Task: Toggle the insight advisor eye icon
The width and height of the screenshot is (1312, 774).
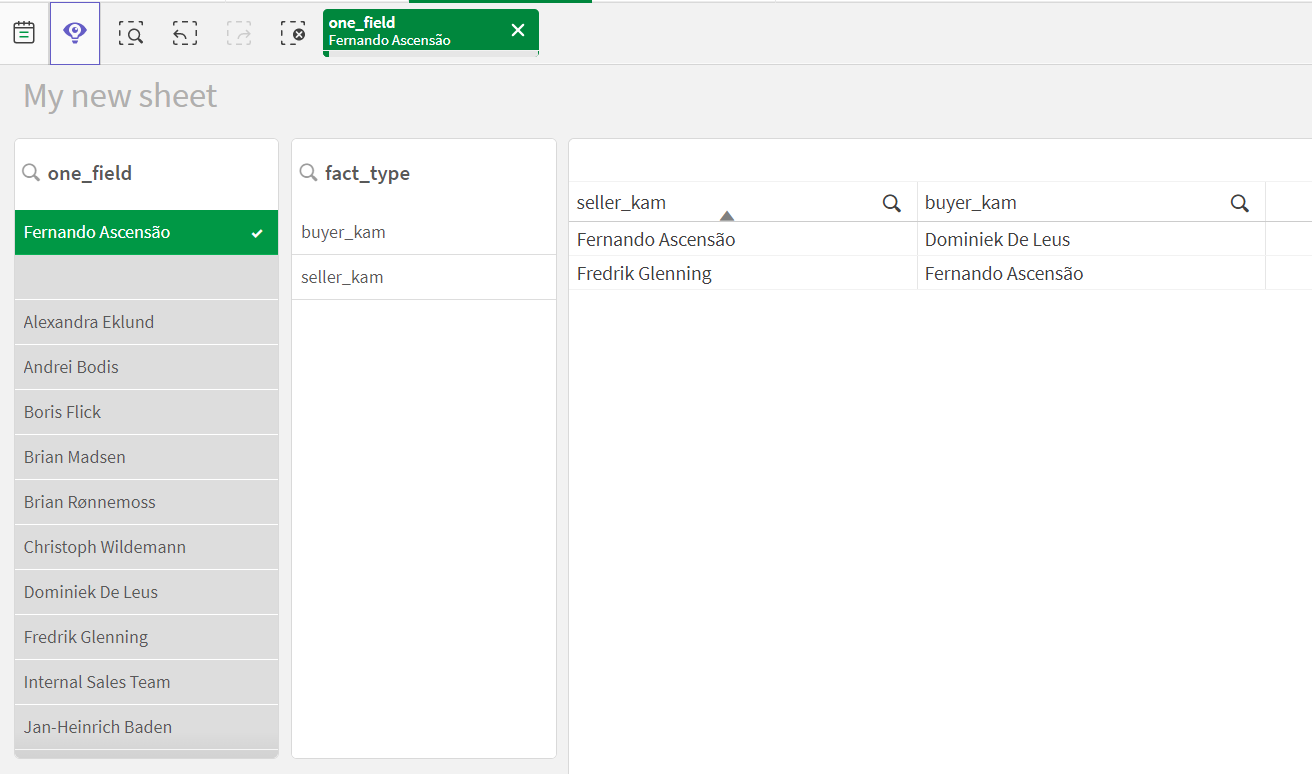Action: click(75, 33)
